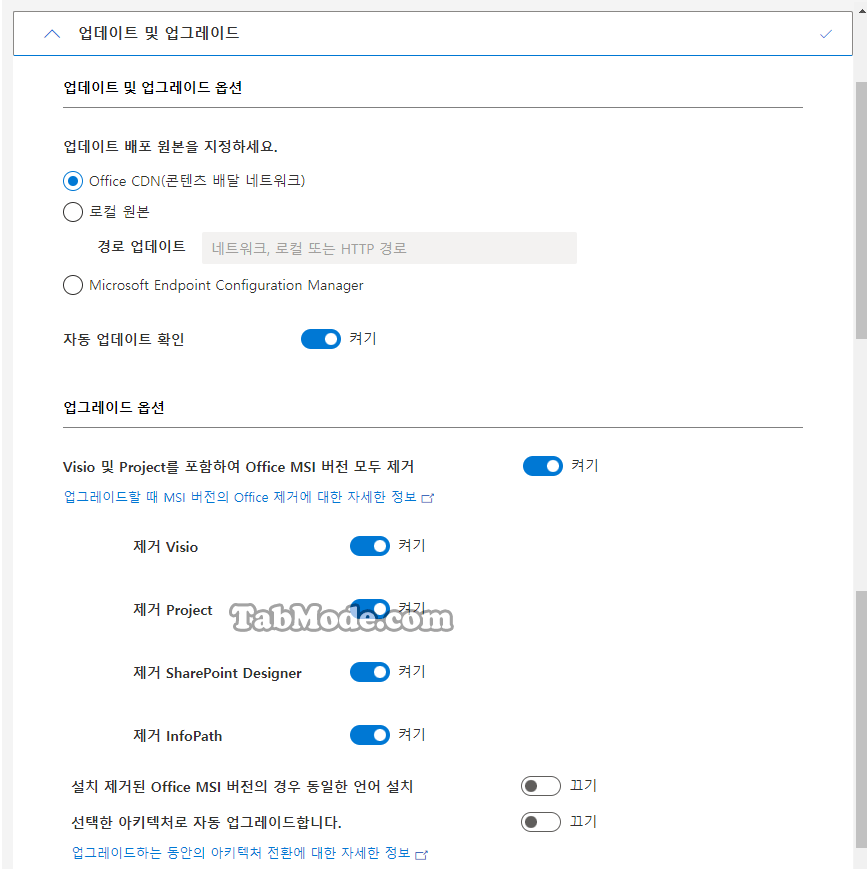This screenshot has height=869, width=867.
Task: Click the checkmark icon in section header
Action: [825, 34]
